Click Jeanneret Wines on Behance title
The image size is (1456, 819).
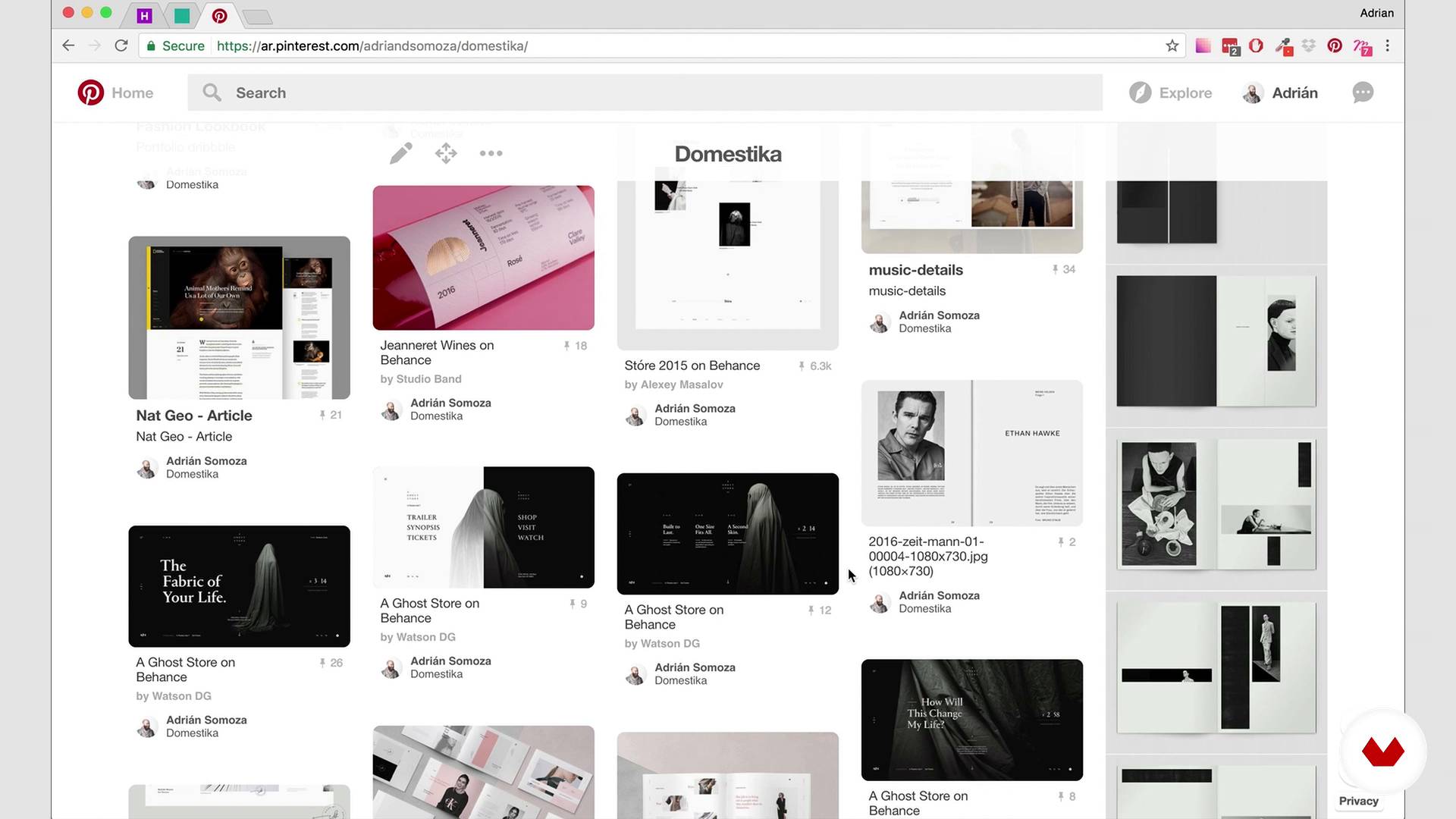[x=437, y=353]
